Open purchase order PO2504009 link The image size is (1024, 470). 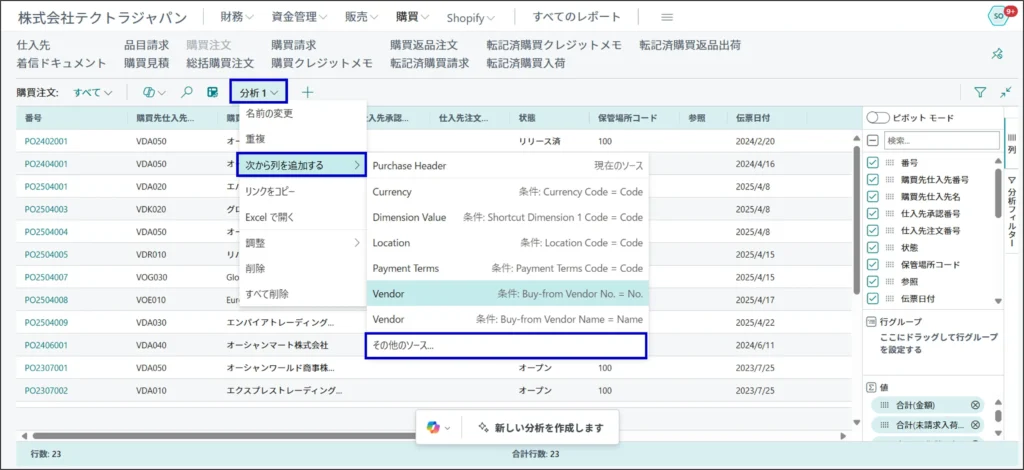pos(46,322)
